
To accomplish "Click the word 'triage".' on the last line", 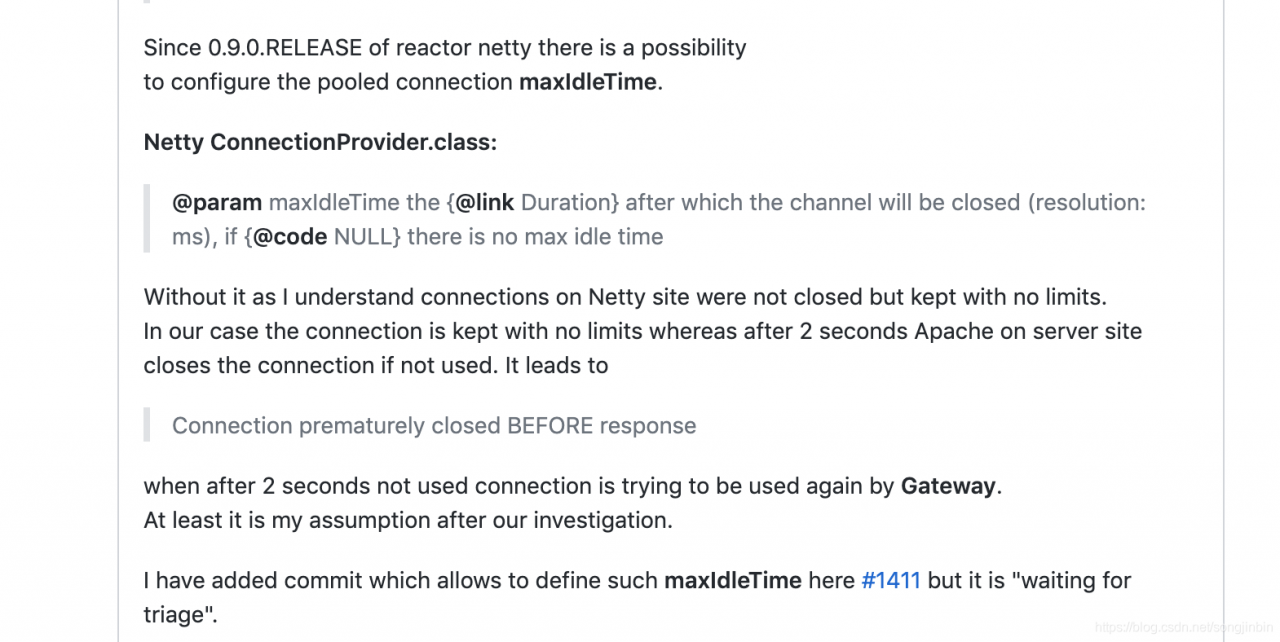I will (x=181, y=615).
